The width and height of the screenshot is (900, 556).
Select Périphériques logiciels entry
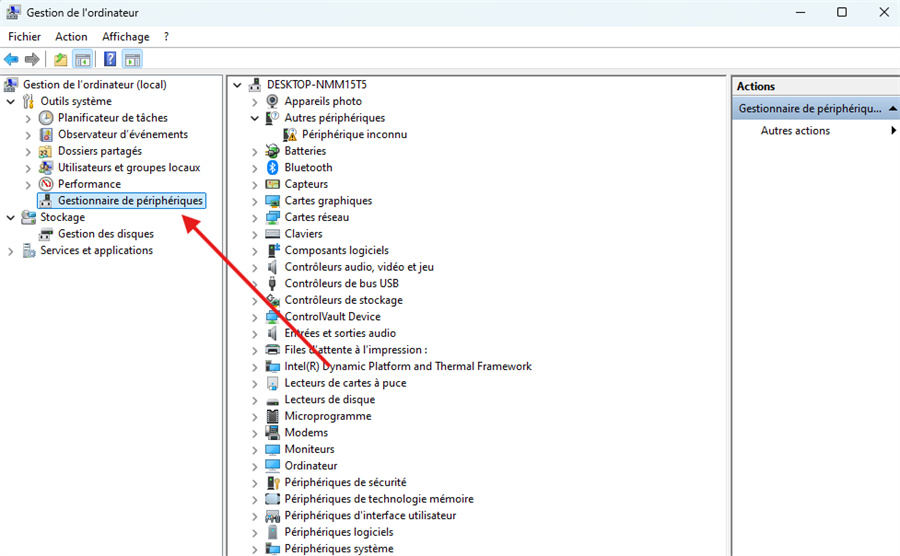339,532
